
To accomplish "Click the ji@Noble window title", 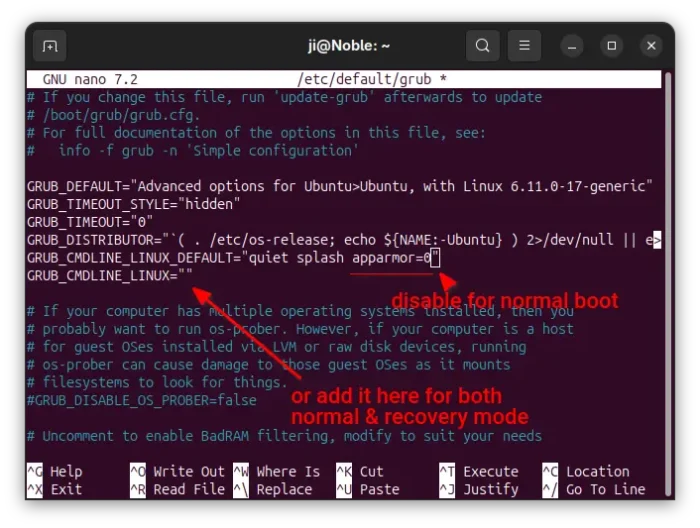I will (348, 46).
